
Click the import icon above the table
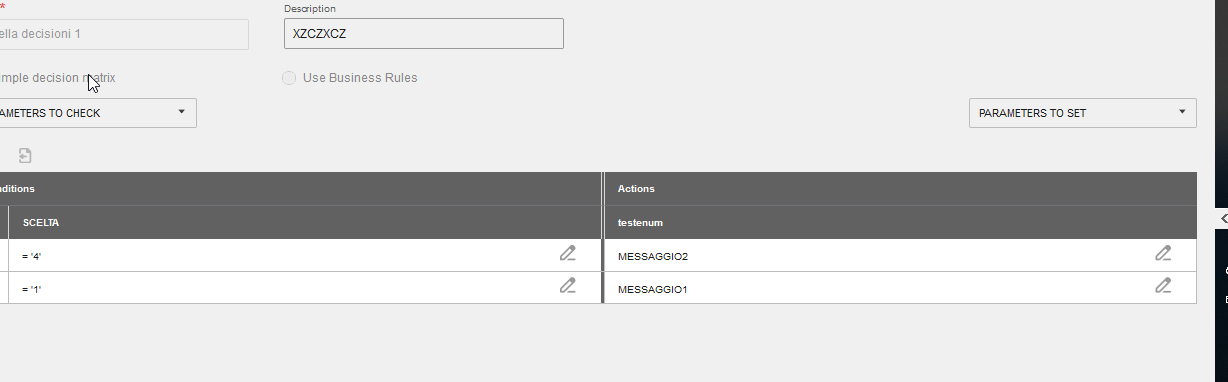(x=25, y=155)
